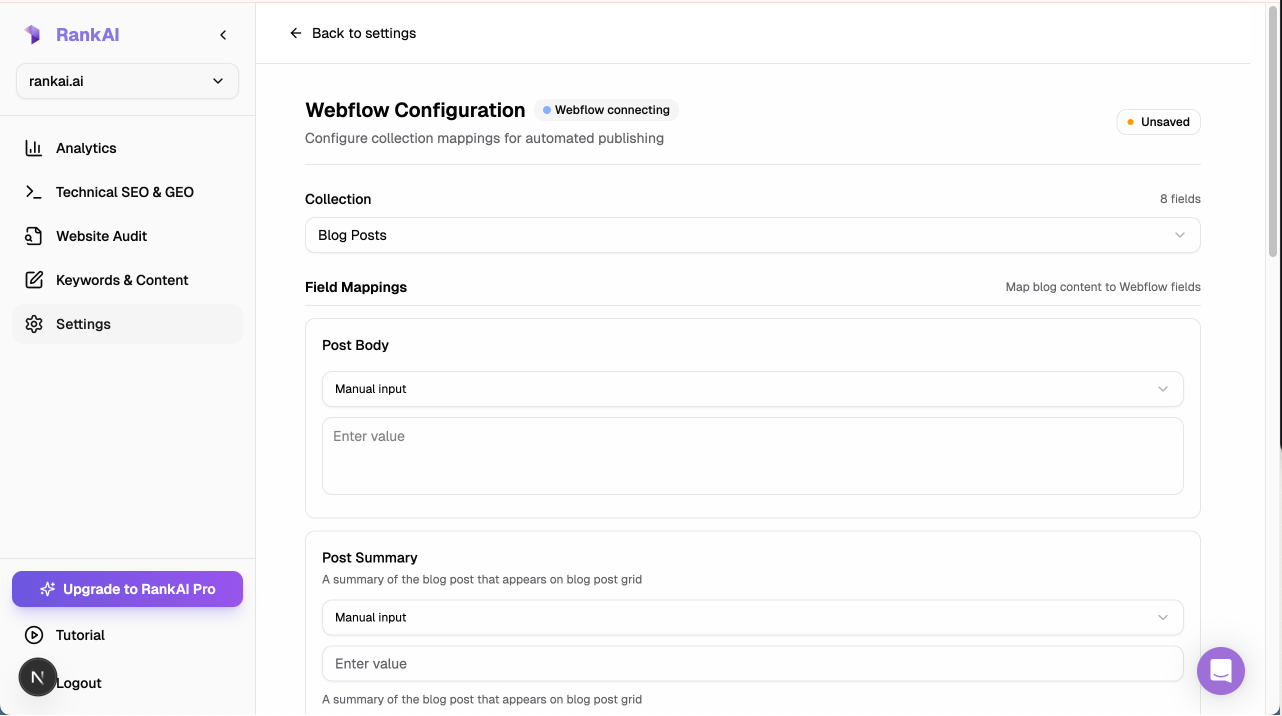Select the Analytics icon in sidebar
Image resolution: width=1282 pixels, height=716 pixels.
33,147
